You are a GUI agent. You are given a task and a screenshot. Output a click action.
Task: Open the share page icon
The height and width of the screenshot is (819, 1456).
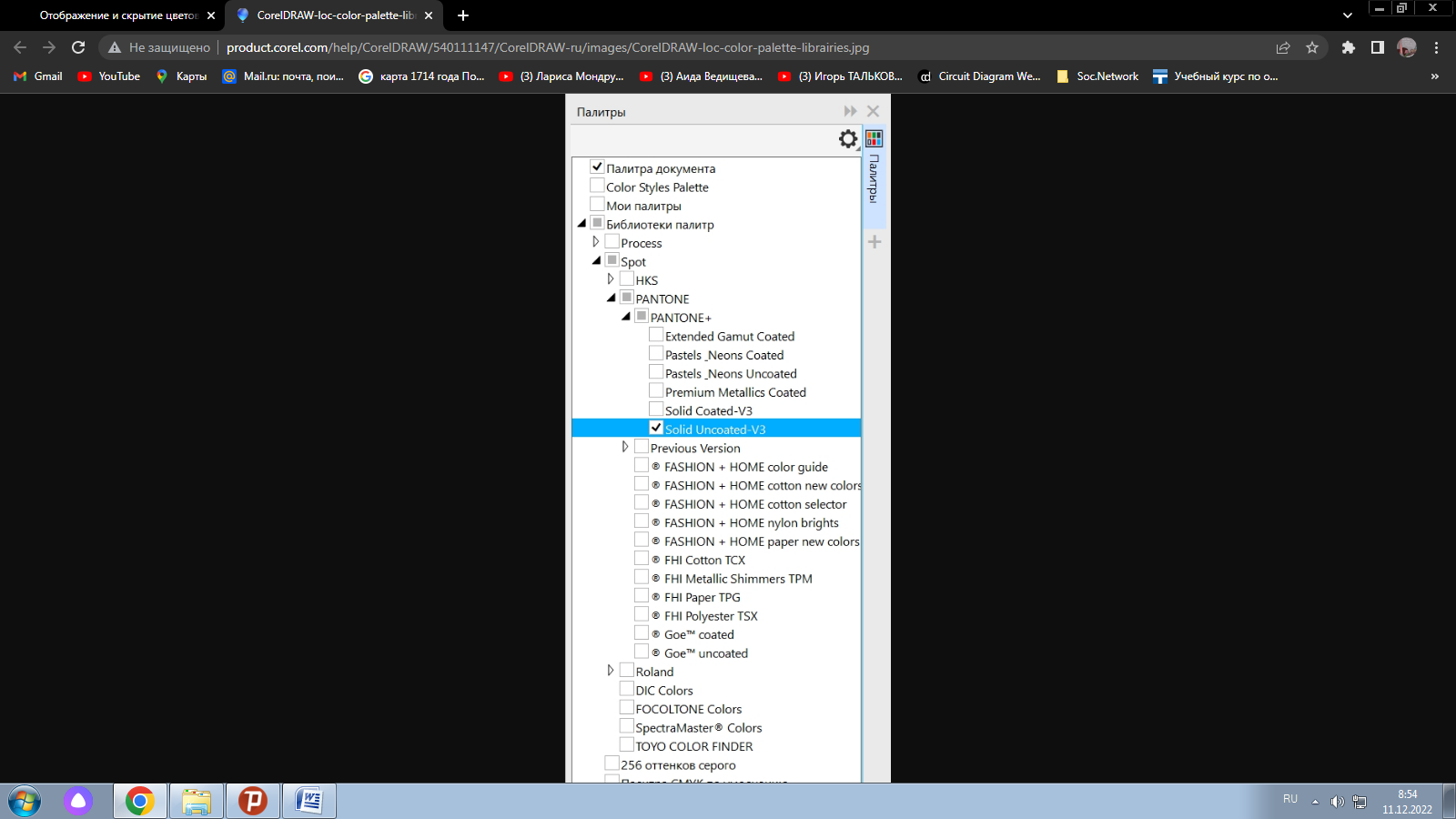coord(1283,47)
